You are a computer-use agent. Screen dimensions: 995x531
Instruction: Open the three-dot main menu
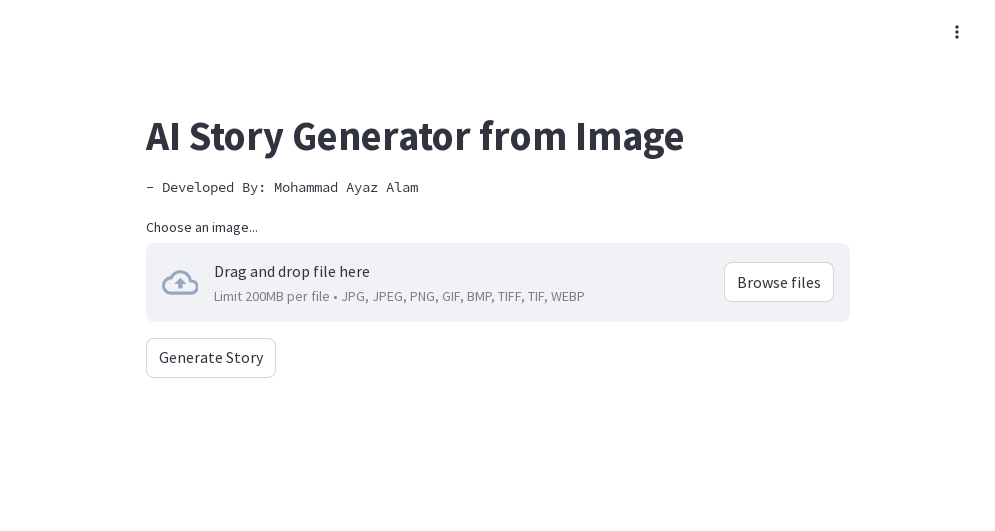(957, 32)
